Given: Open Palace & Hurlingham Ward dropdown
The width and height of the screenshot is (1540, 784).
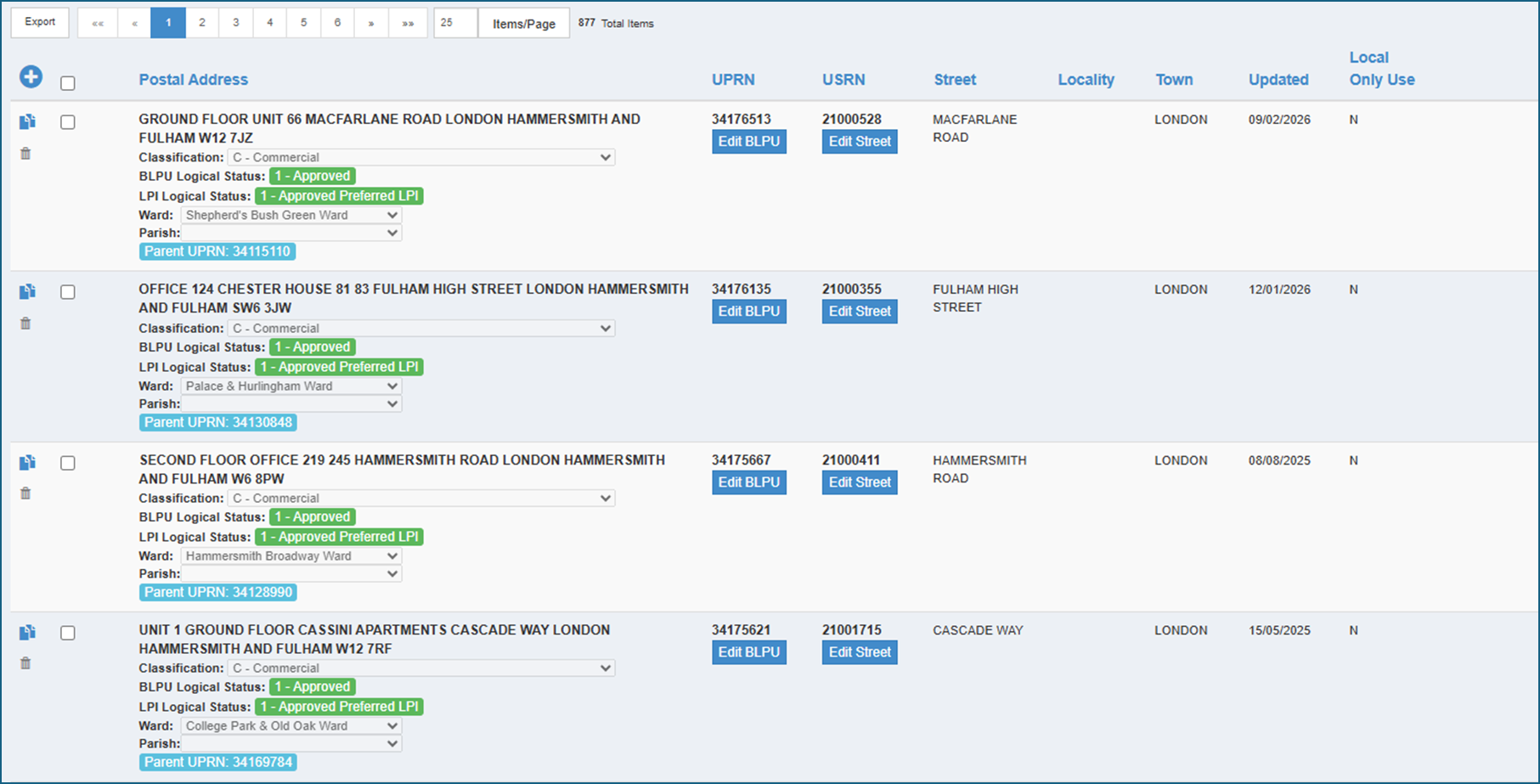Looking at the screenshot, I should (291, 386).
